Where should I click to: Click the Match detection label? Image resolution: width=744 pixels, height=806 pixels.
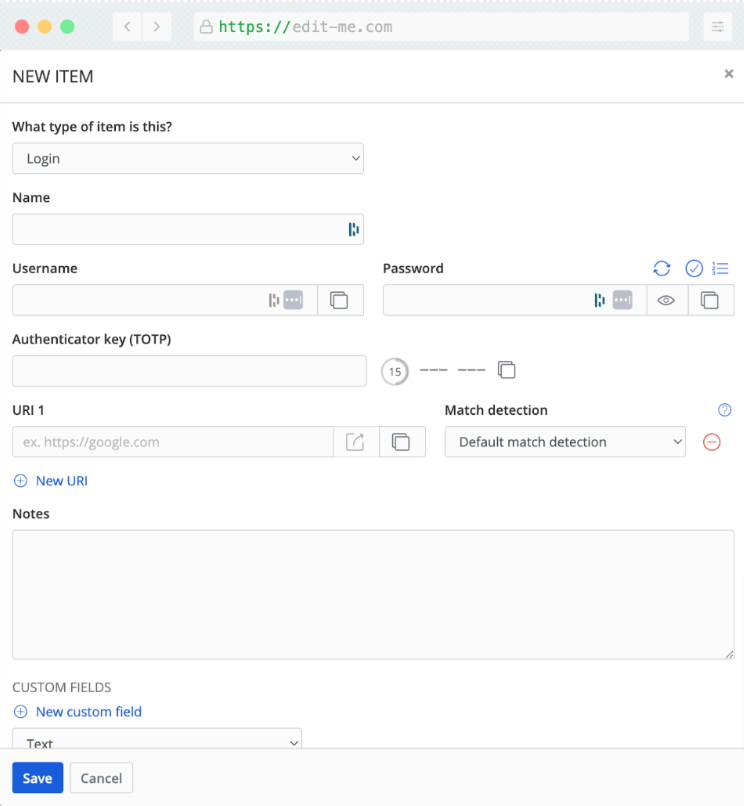point(496,410)
